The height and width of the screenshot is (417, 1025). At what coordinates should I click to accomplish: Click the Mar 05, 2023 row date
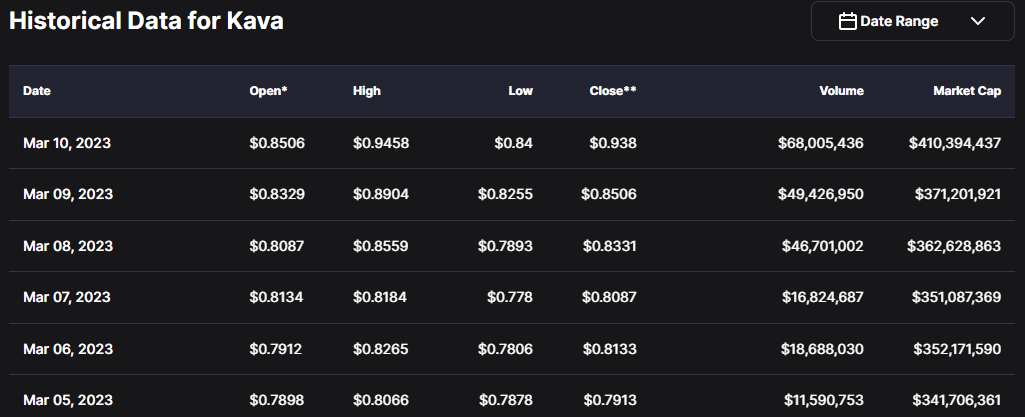(x=67, y=400)
